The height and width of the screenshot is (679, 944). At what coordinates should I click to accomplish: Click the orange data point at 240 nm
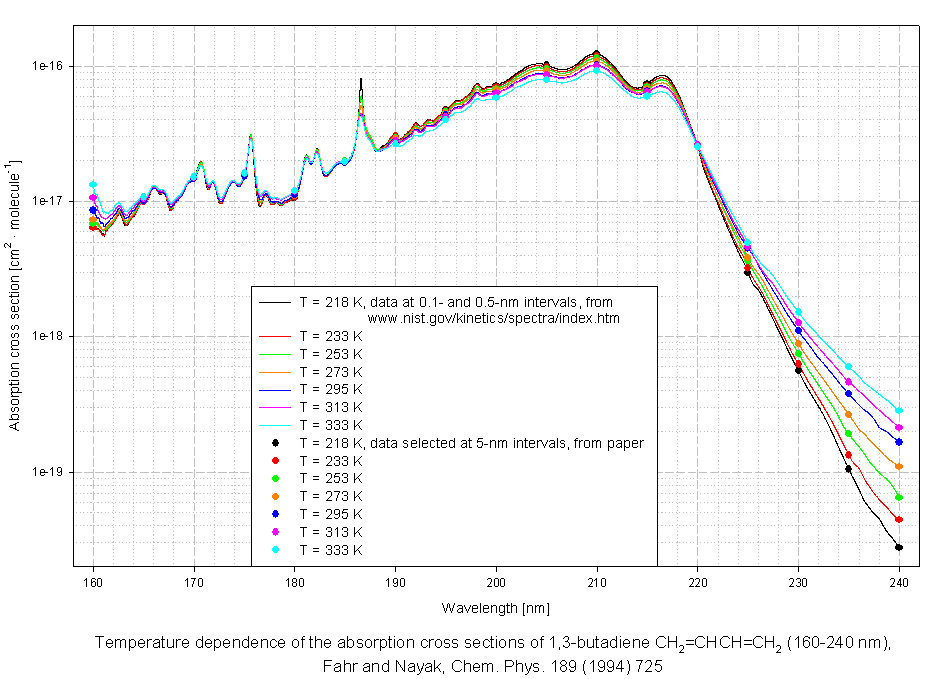899,467
